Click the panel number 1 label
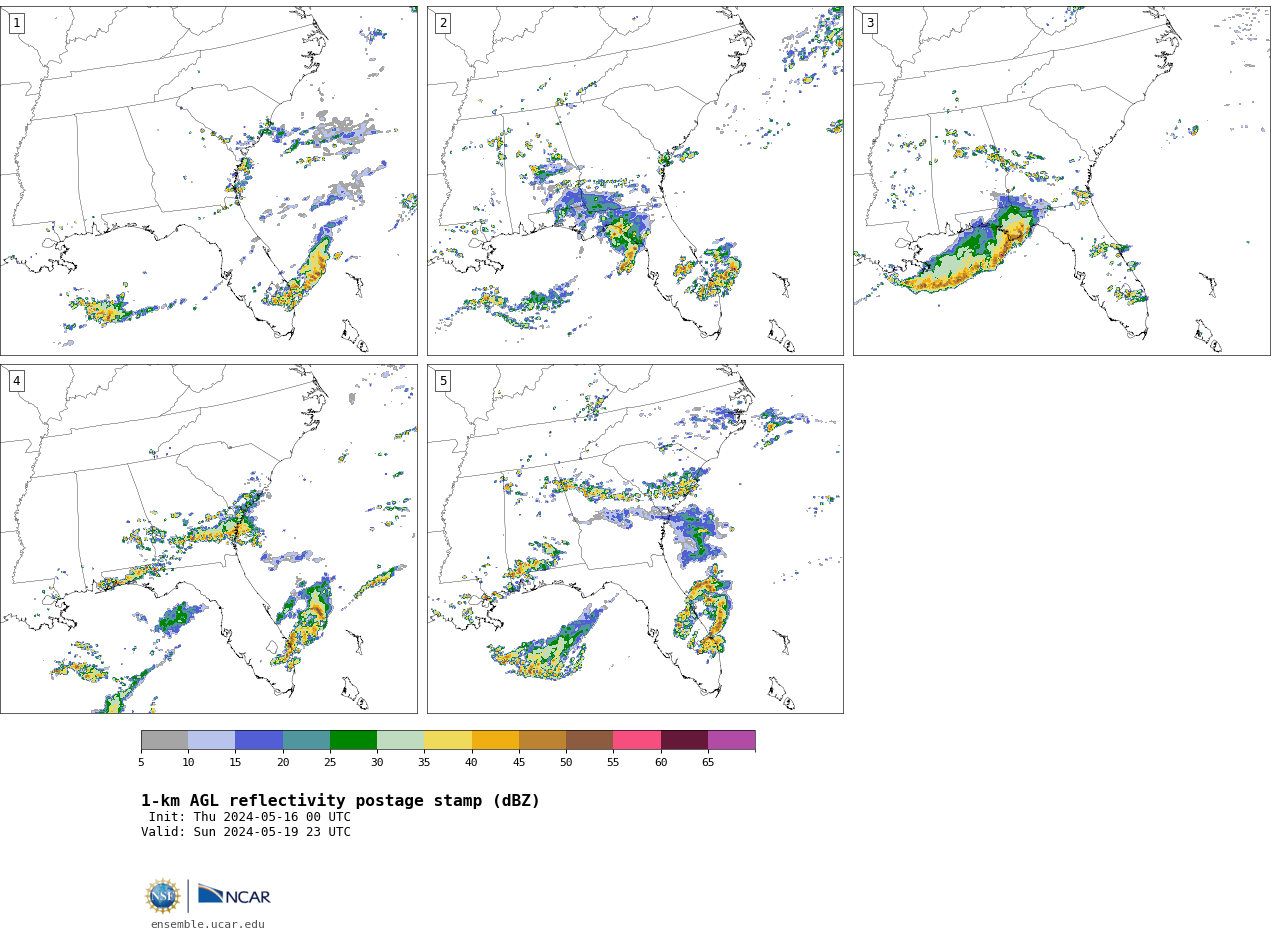1280x936 pixels. (17, 23)
